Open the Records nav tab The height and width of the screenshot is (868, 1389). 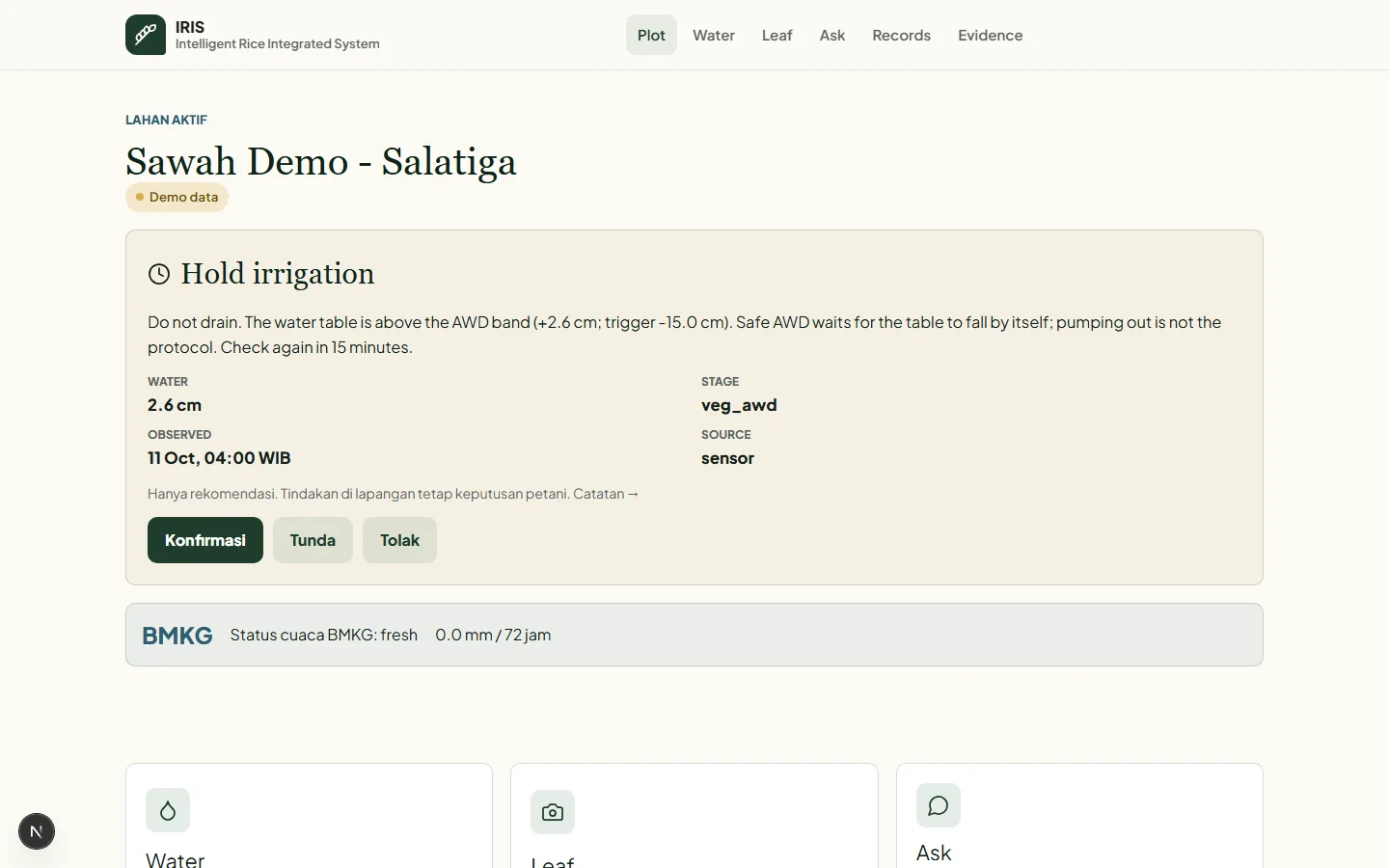pos(901,35)
